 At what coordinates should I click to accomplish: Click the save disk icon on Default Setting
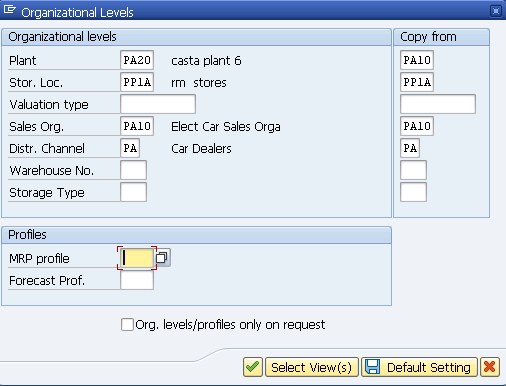(x=372, y=367)
